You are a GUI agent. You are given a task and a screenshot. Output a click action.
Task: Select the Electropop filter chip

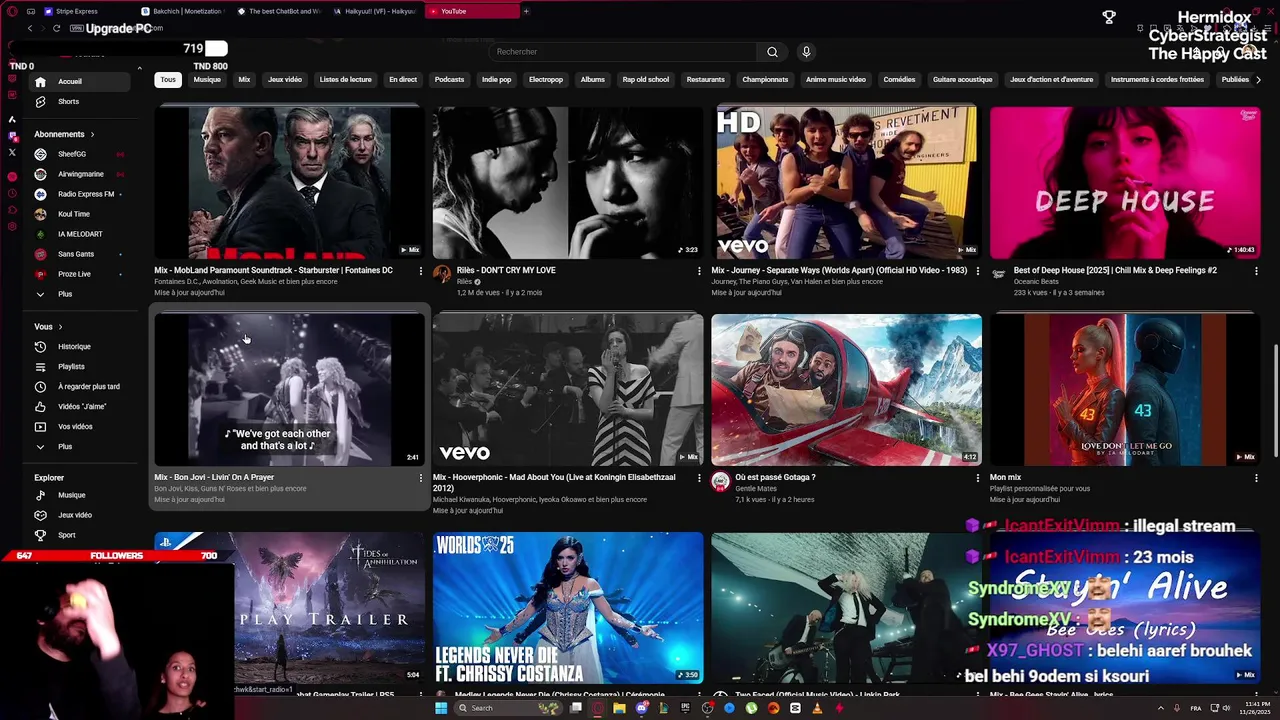click(546, 79)
